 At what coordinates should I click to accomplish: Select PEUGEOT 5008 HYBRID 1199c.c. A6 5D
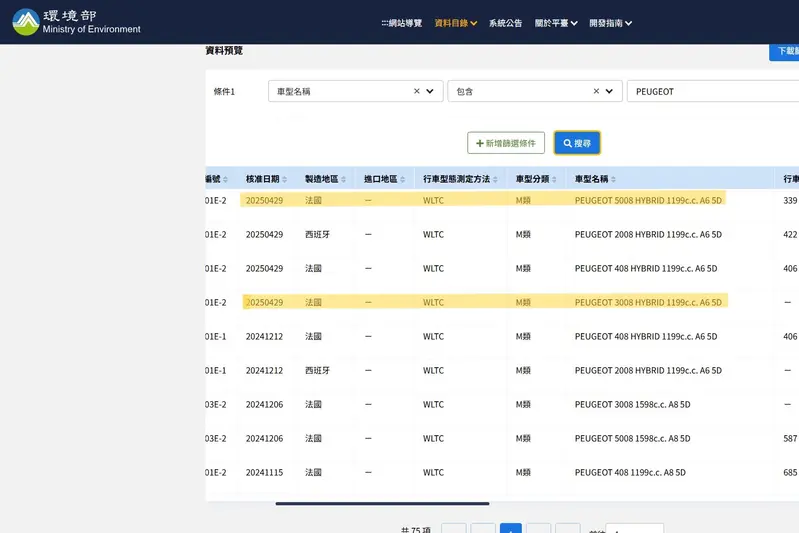coord(648,200)
